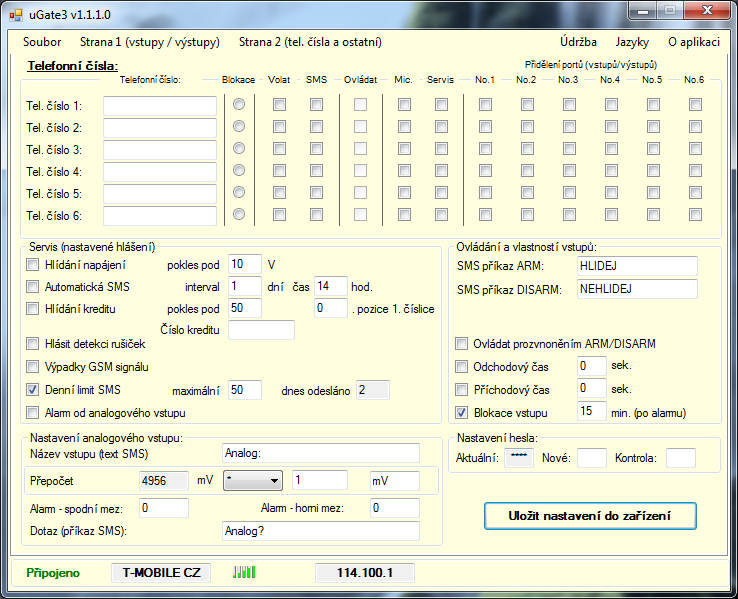
Task: Click the Číslo kreditu input field
Action: pos(262,330)
